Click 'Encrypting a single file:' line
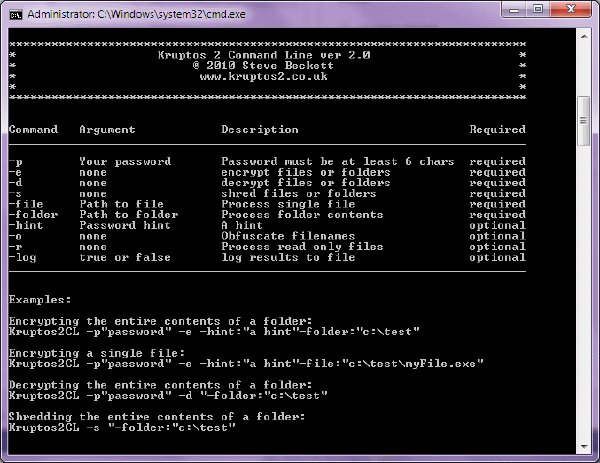This screenshot has height=463, width=600. [x=97, y=353]
